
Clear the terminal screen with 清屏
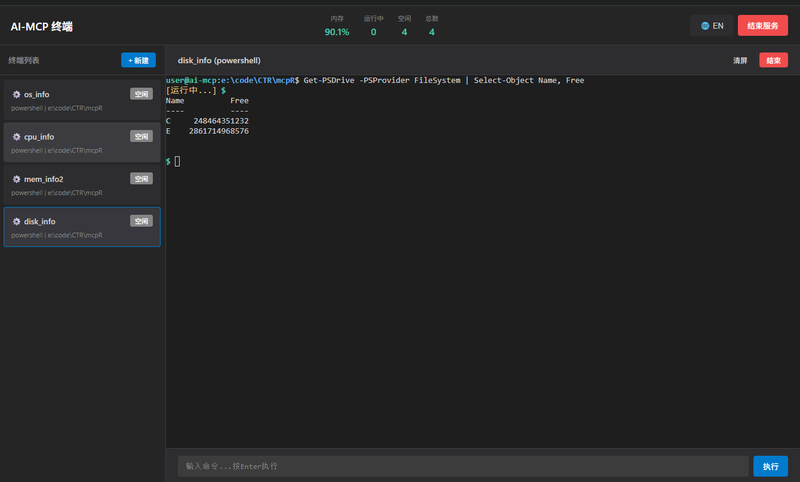tap(740, 60)
